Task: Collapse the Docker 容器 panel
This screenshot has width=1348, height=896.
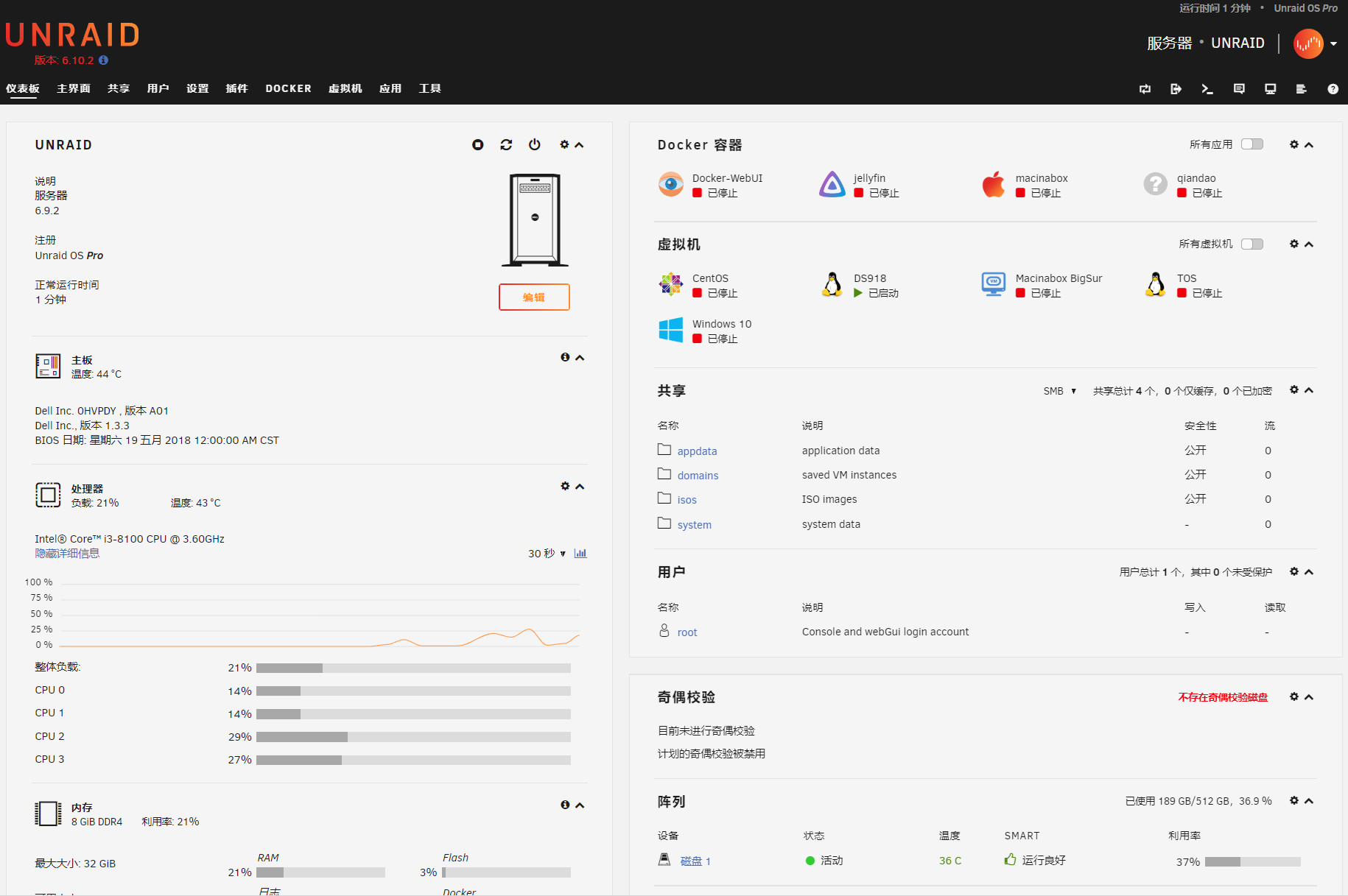Action: pyautogui.click(x=1309, y=145)
